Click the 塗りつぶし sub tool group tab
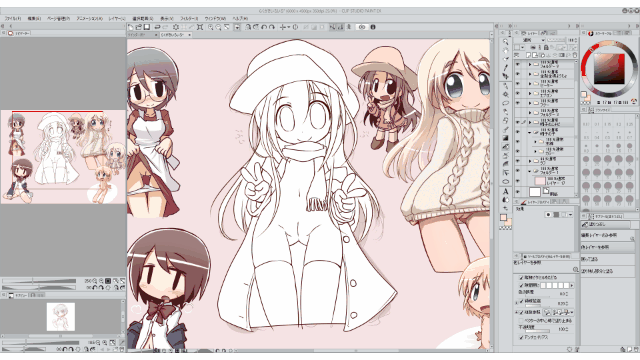 click(605, 224)
